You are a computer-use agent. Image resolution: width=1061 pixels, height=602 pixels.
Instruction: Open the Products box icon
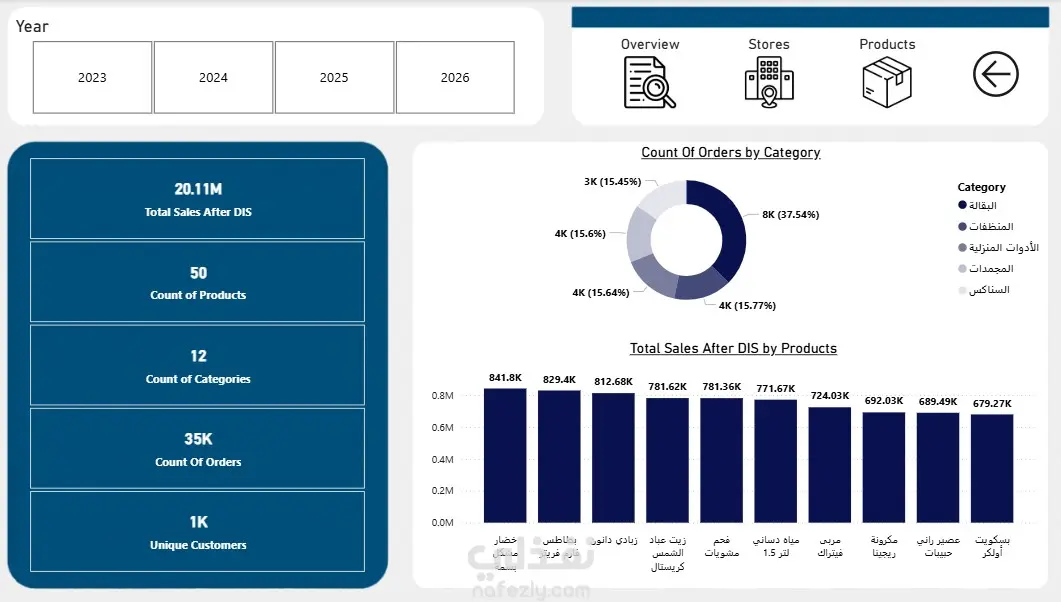click(x=887, y=83)
